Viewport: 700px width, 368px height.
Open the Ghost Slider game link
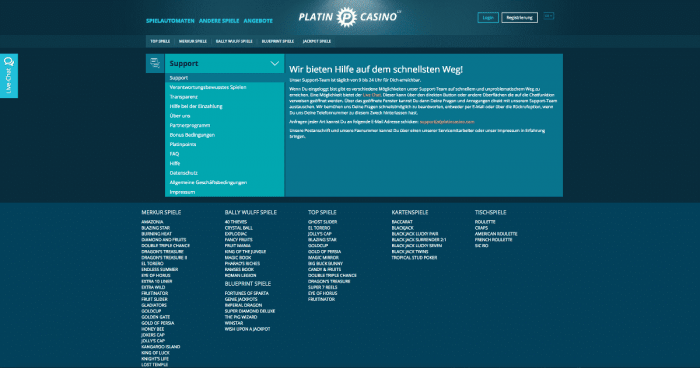click(x=322, y=222)
